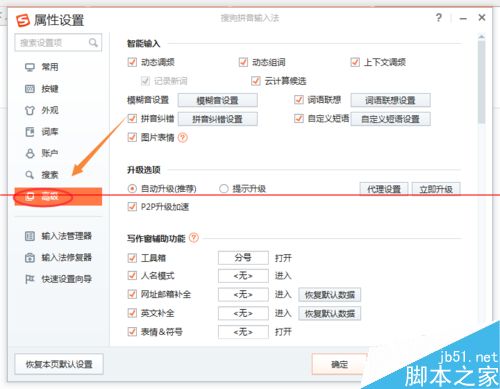500x389 pixels.
Task: Open the 外观 appearance shirt icon
Action: 30,110
